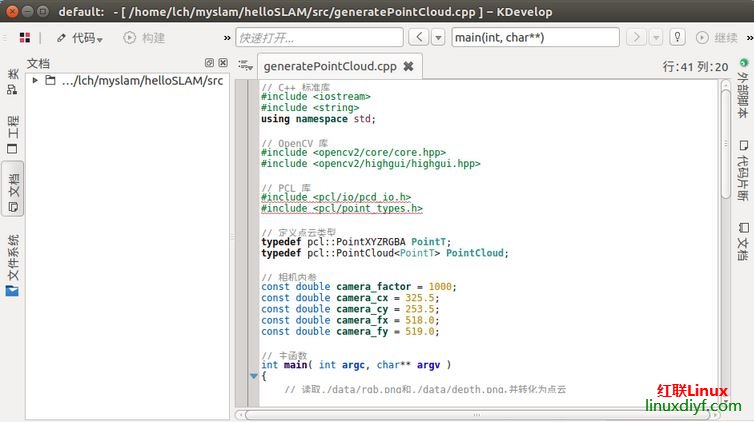Open the history dropdown arrow beside back button
This screenshot has width=754, height=422.
[437, 38]
